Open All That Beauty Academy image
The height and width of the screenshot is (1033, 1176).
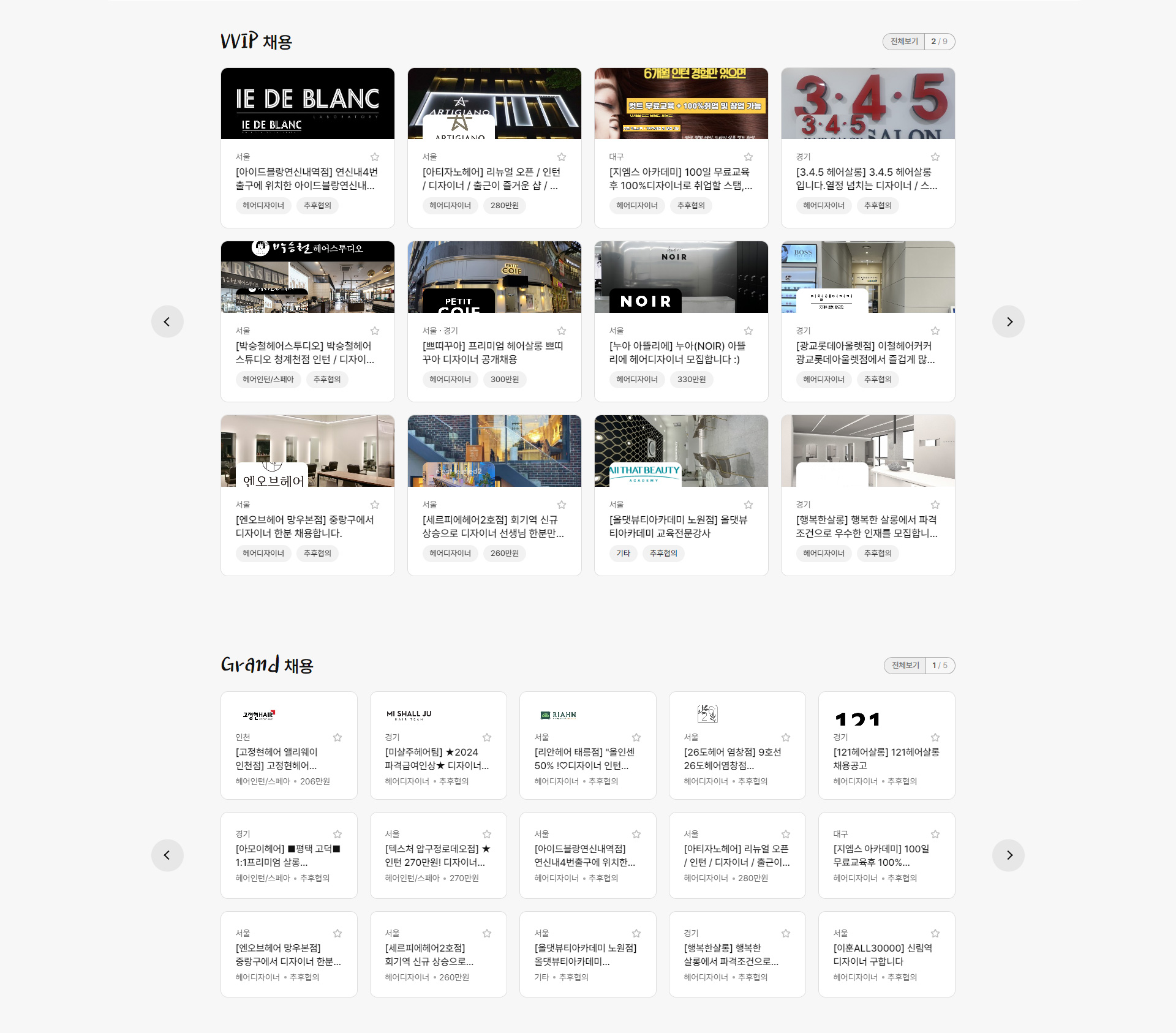(x=681, y=451)
